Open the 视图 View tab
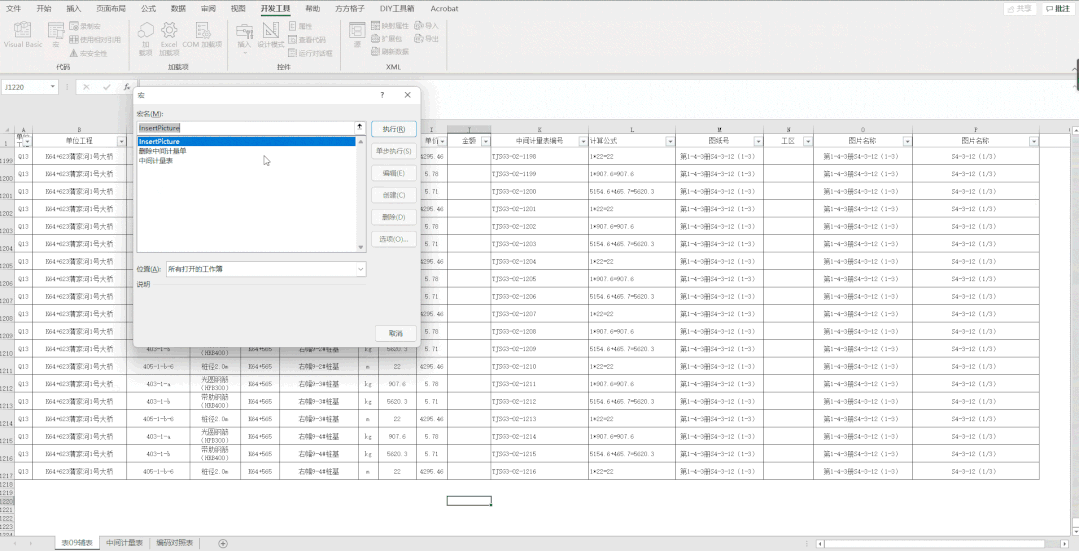This screenshot has height=551, width=1079. pos(238,9)
